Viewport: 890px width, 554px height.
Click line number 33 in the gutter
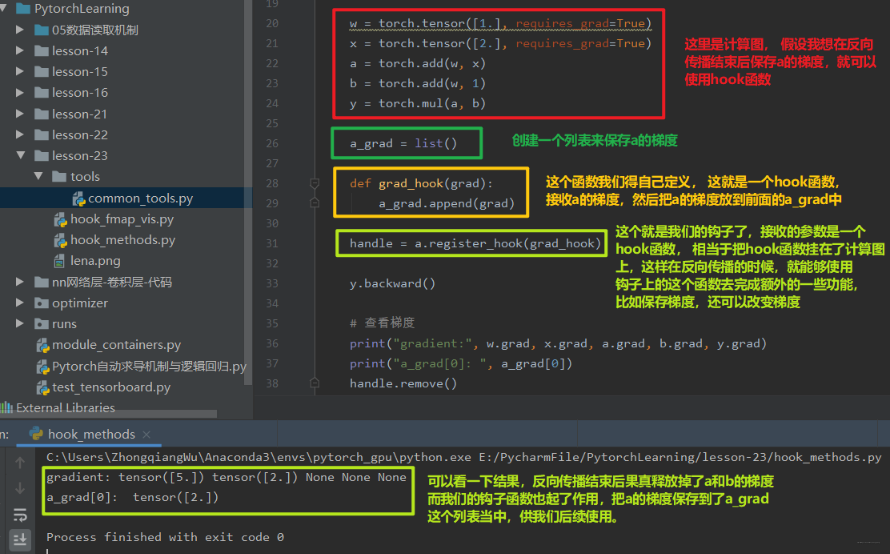coord(272,283)
